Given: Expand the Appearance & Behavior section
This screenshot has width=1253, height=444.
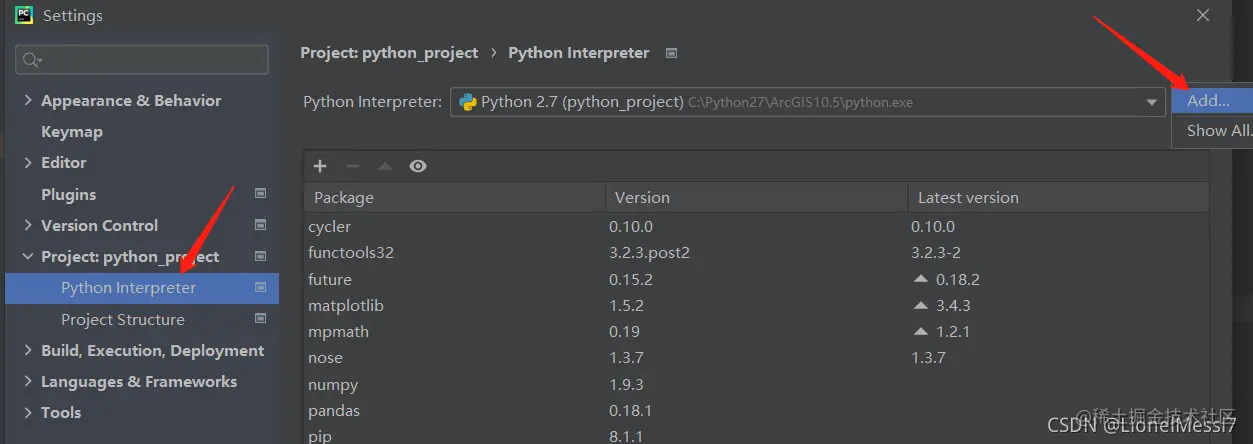Looking at the screenshot, I should pyautogui.click(x=28, y=100).
